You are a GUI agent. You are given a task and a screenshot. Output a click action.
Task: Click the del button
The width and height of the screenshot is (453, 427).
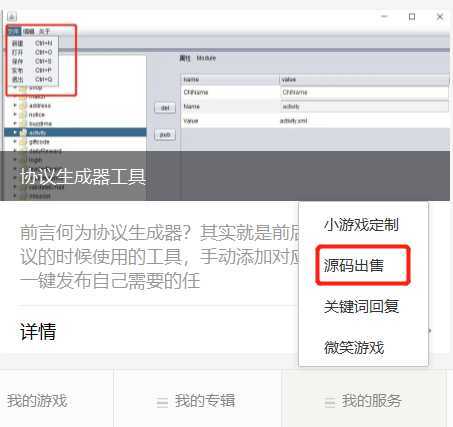click(x=165, y=108)
